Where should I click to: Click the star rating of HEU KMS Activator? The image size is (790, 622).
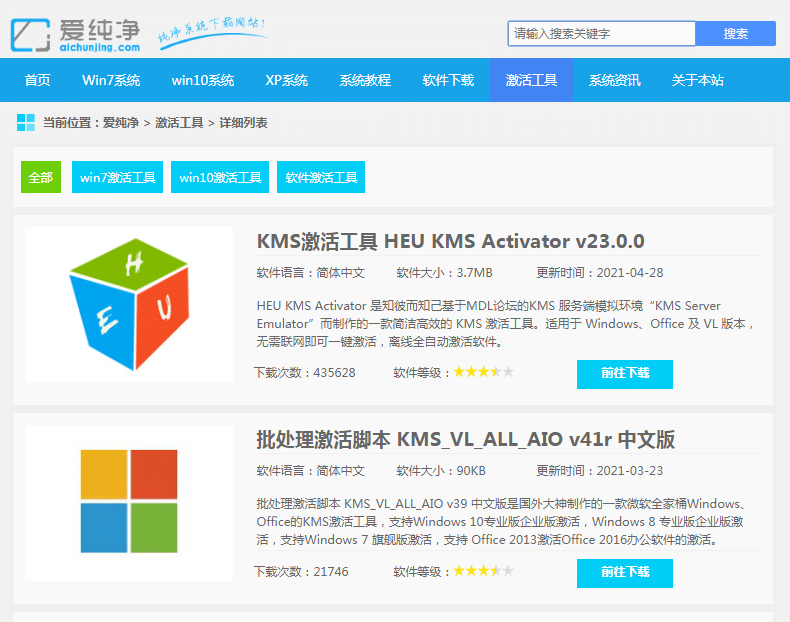(484, 372)
